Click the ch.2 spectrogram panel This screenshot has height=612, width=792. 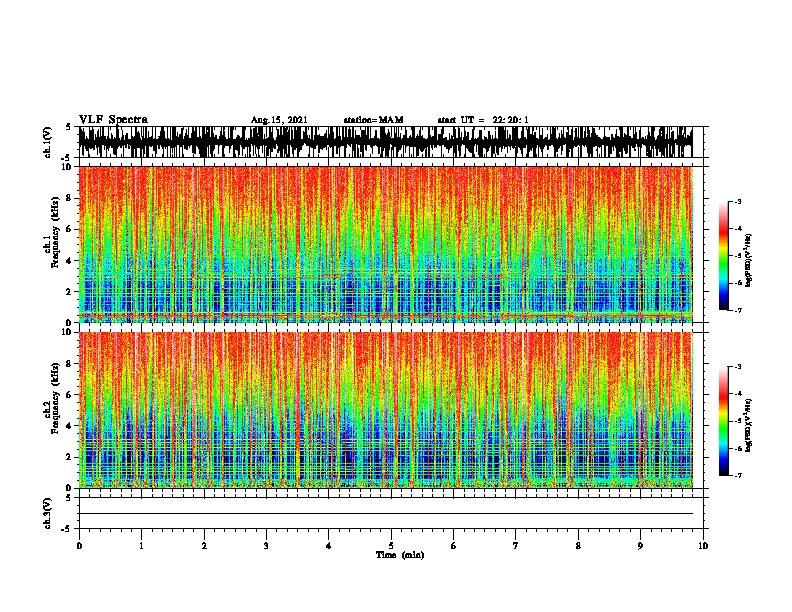385,410
